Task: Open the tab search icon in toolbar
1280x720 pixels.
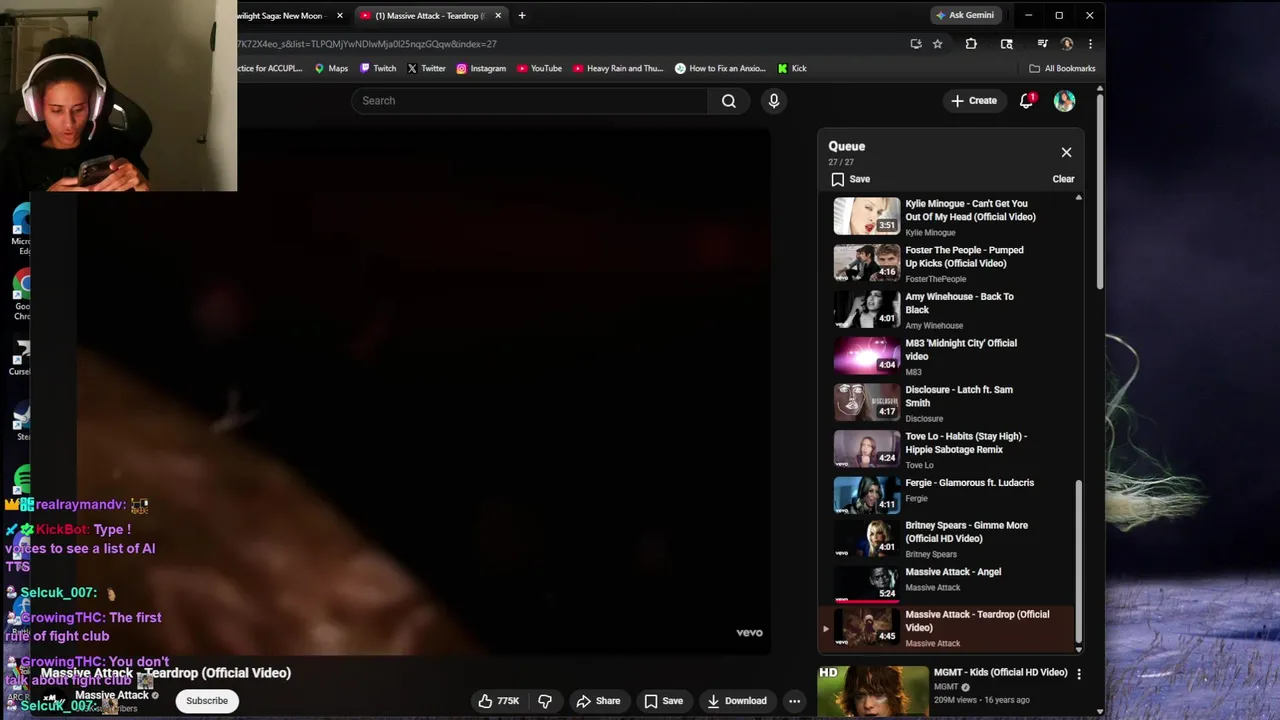Action: click(1007, 44)
